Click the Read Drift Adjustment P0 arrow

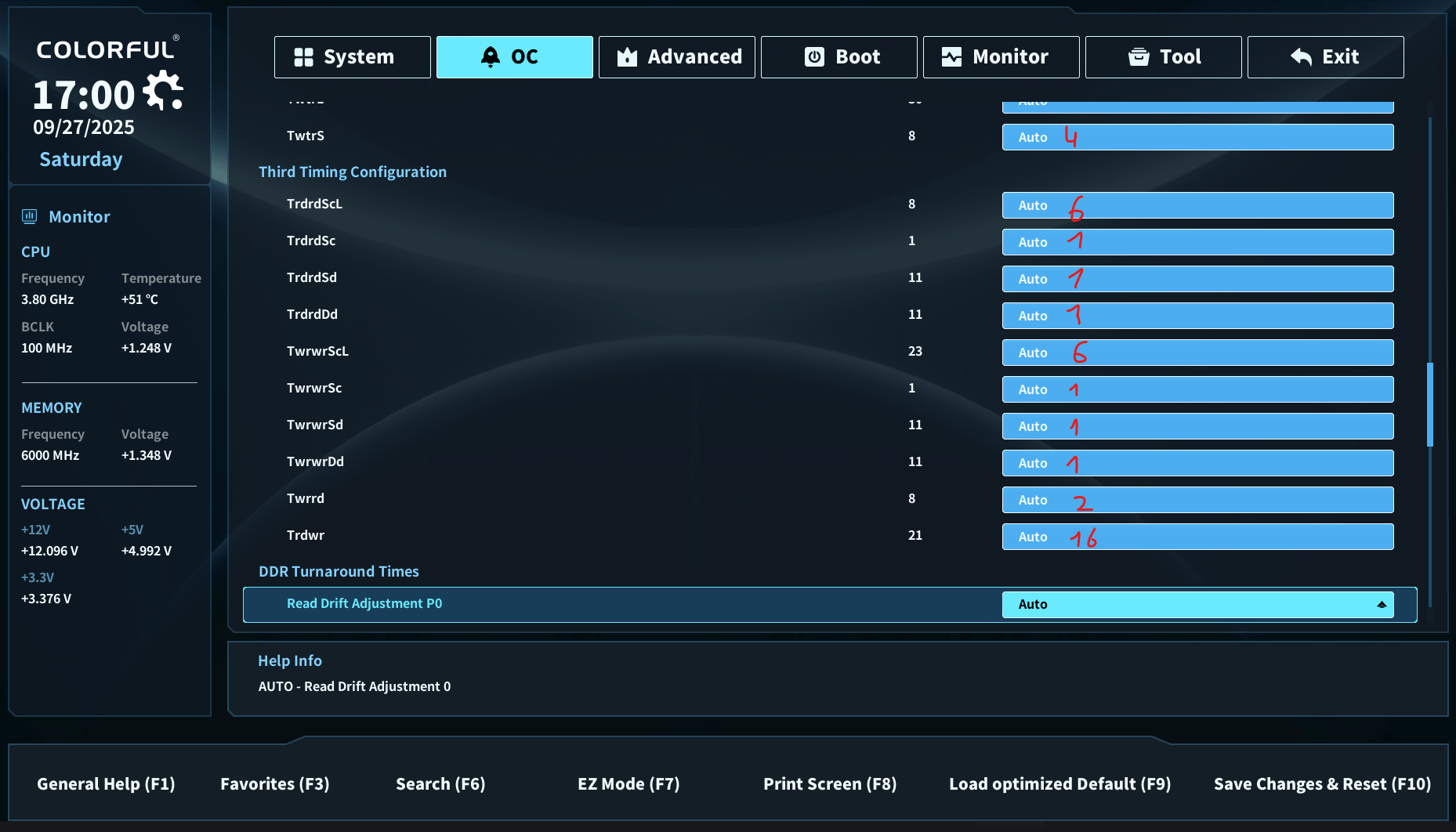coord(1382,605)
